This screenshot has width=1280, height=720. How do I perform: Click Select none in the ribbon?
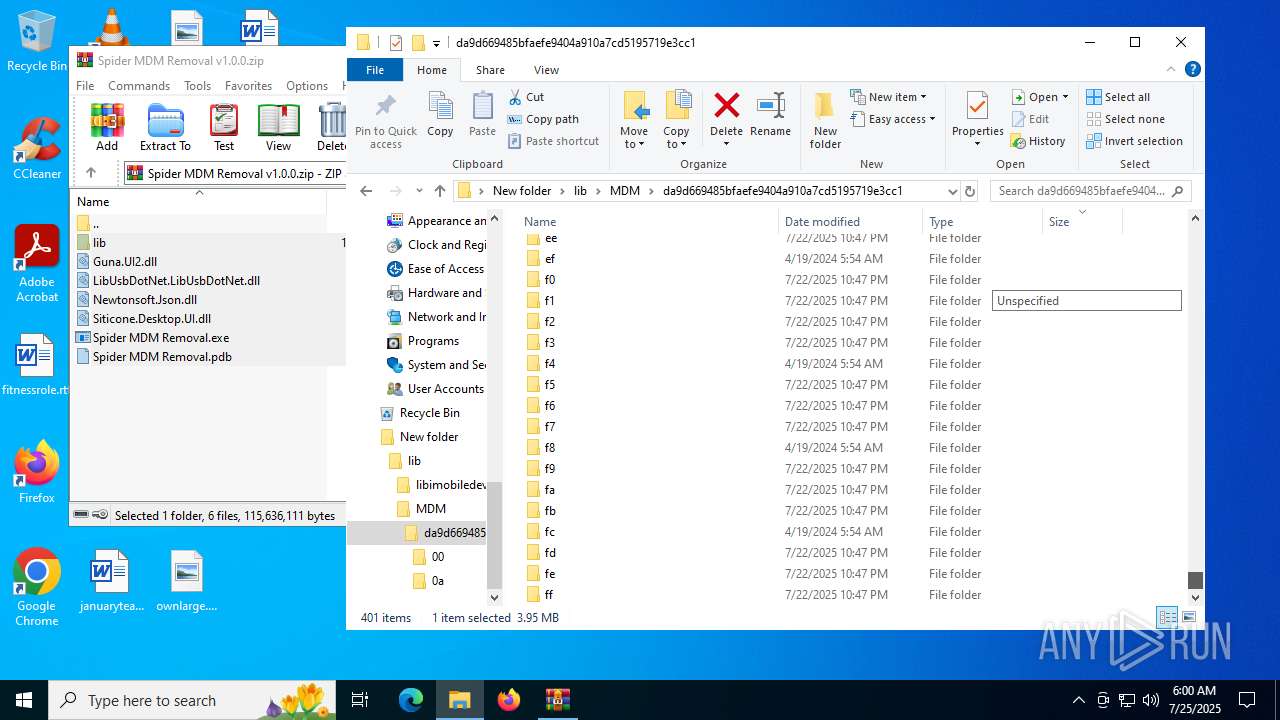pos(1125,119)
